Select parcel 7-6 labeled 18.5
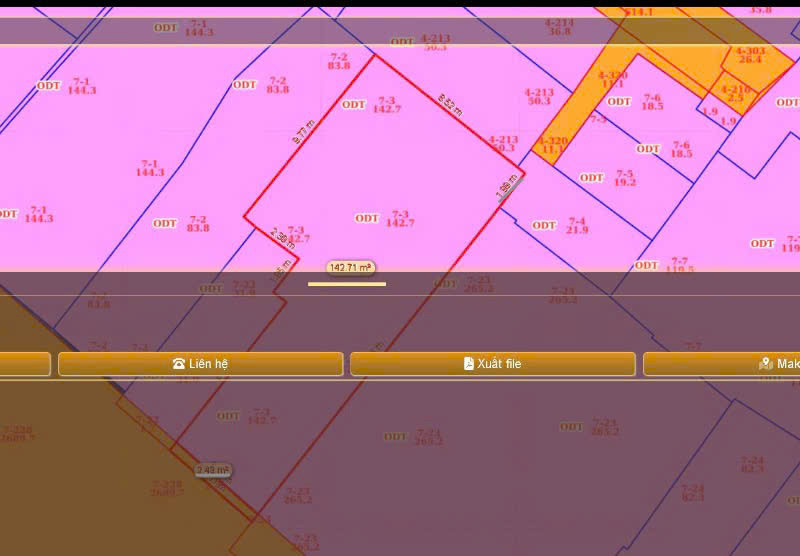 pyautogui.click(x=653, y=102)
